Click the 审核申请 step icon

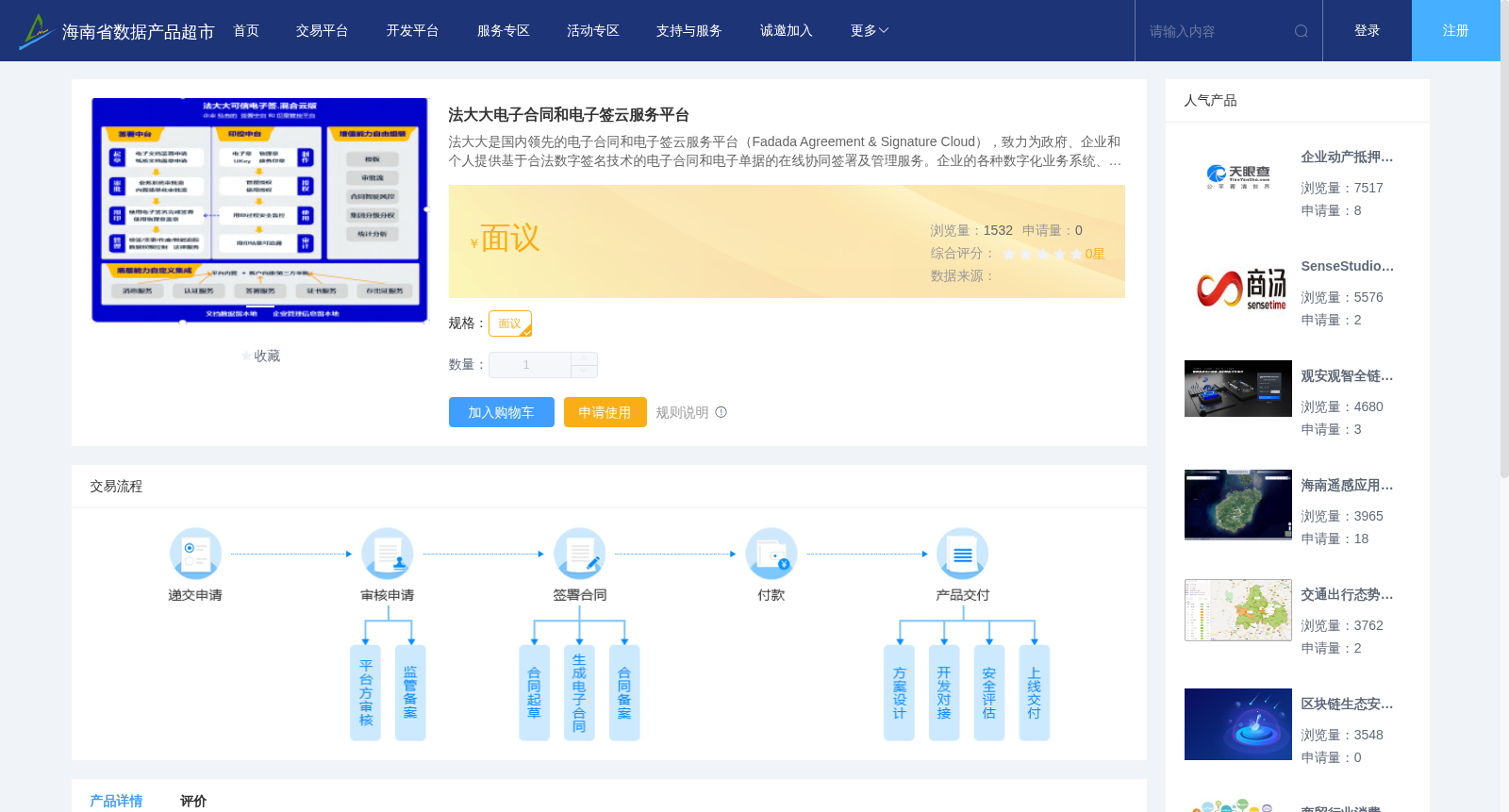tap(388, 554)
